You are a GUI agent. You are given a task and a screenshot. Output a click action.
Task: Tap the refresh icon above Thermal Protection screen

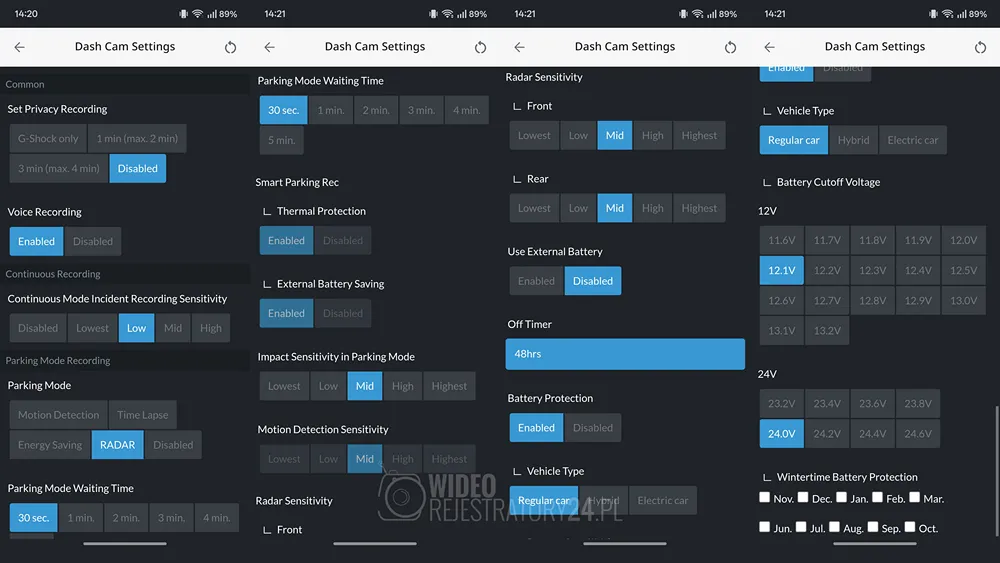[x=480, y=47]
